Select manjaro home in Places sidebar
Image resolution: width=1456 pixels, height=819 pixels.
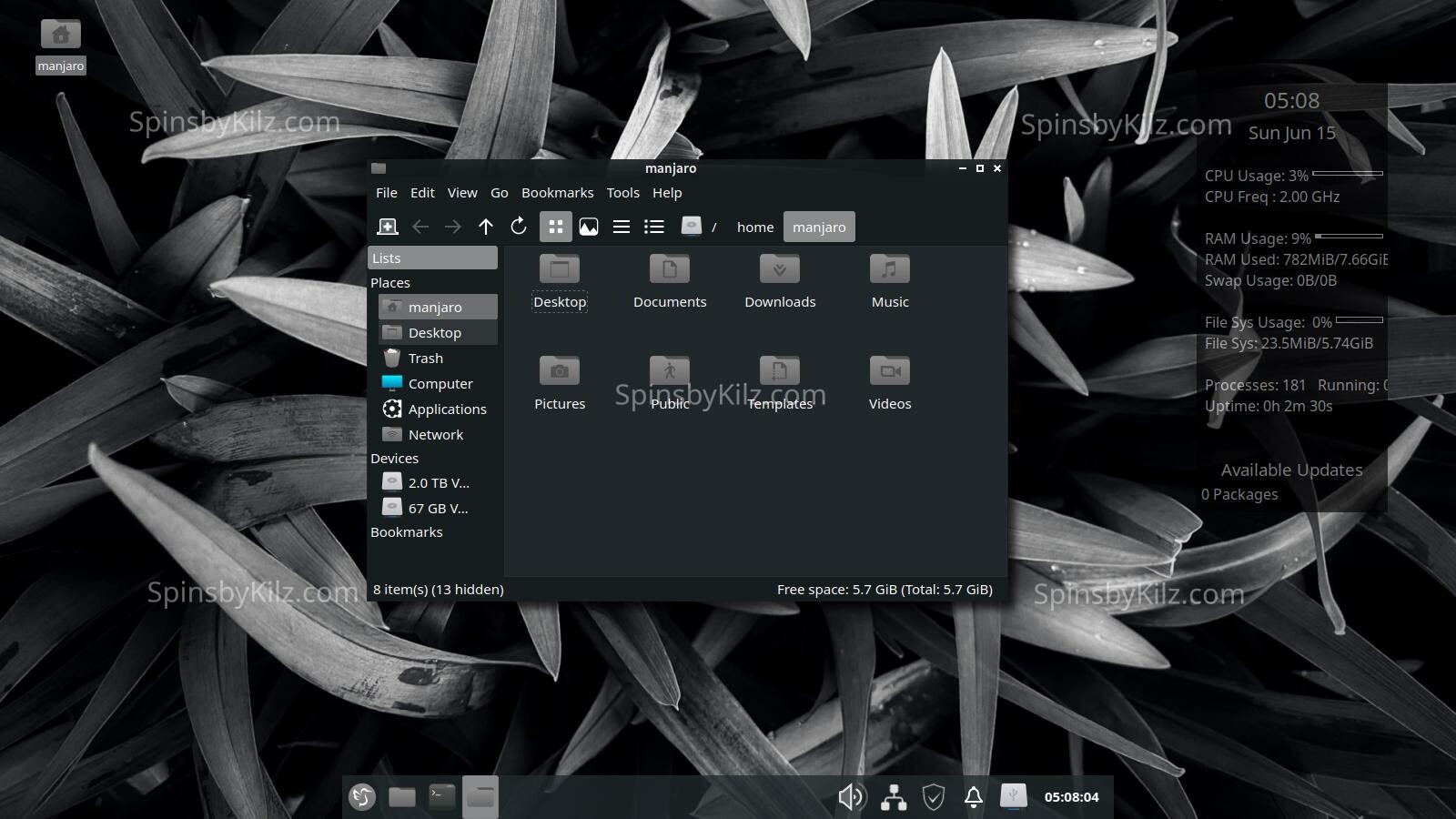pos(438,307)
